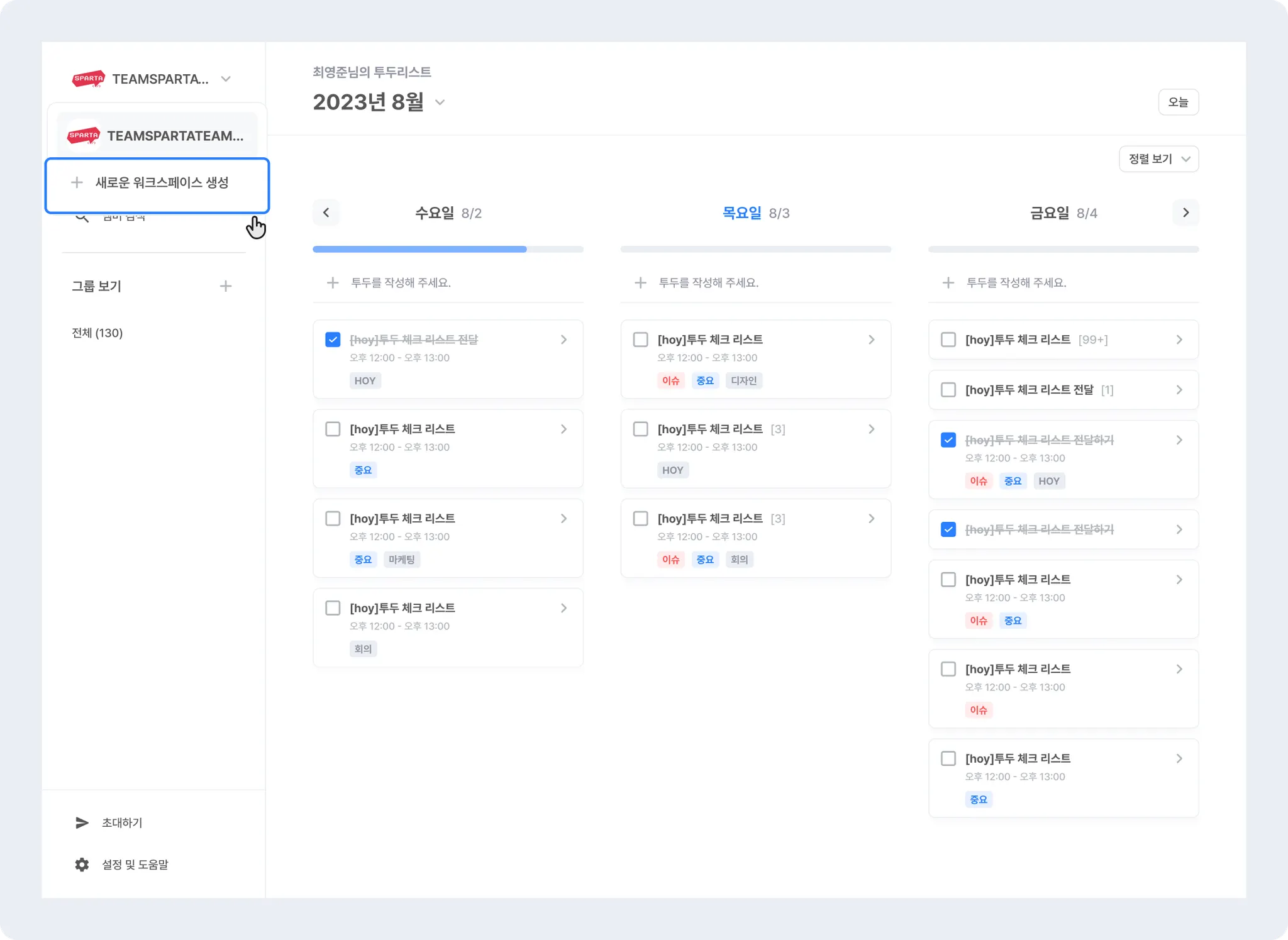The width and height of the screenshot is (1288, 940).
Task: Click Wednesday's blue progress bar
Action: coord(419,250)
